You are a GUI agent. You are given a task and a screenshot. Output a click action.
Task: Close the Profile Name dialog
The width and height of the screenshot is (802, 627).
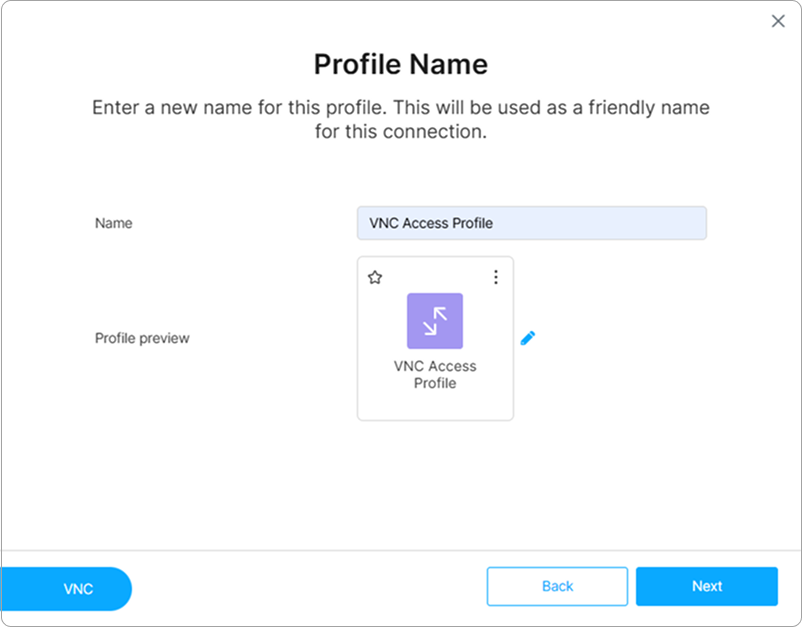point(778,21)
